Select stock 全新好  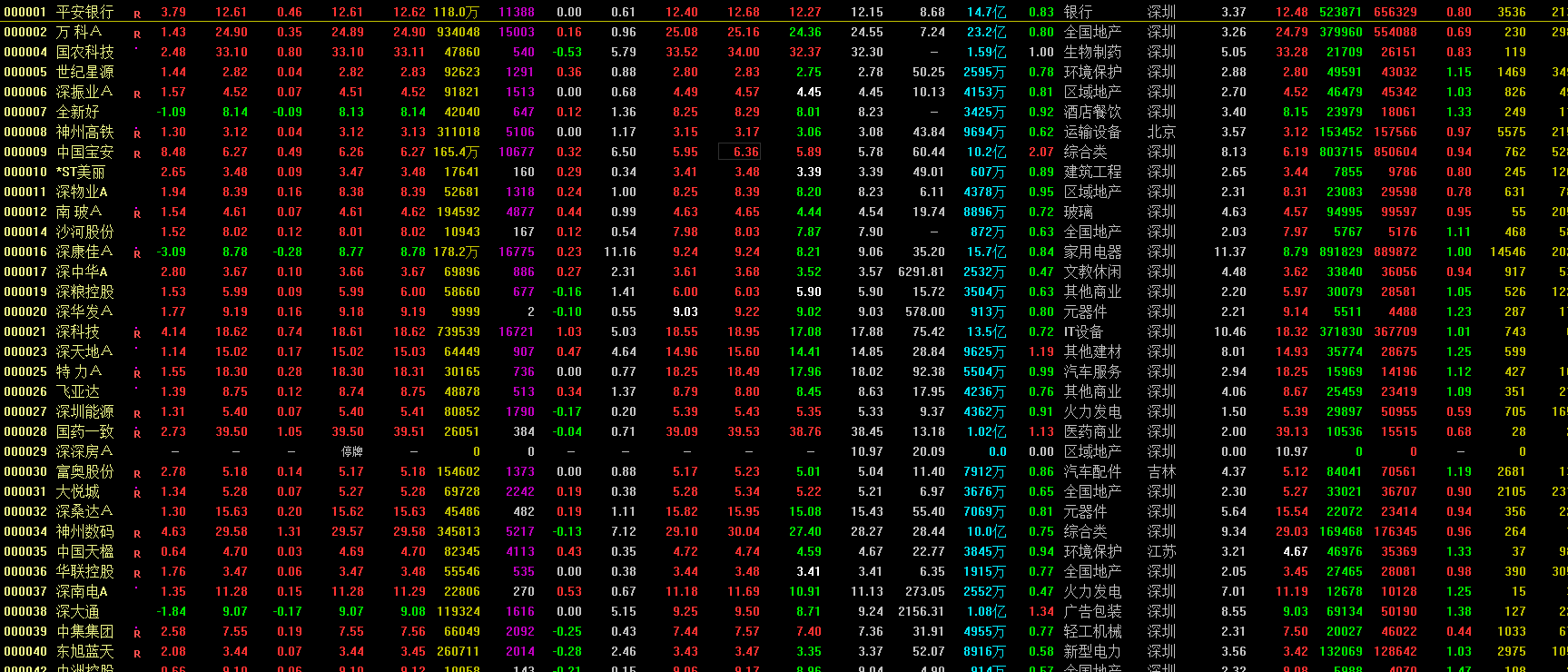78,112
